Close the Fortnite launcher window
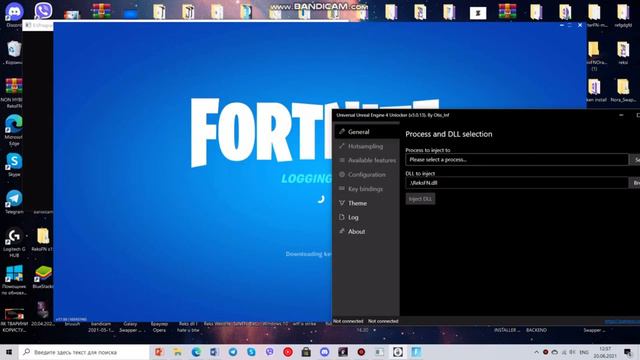Screen dimensions: 640x360 point(580,25)
